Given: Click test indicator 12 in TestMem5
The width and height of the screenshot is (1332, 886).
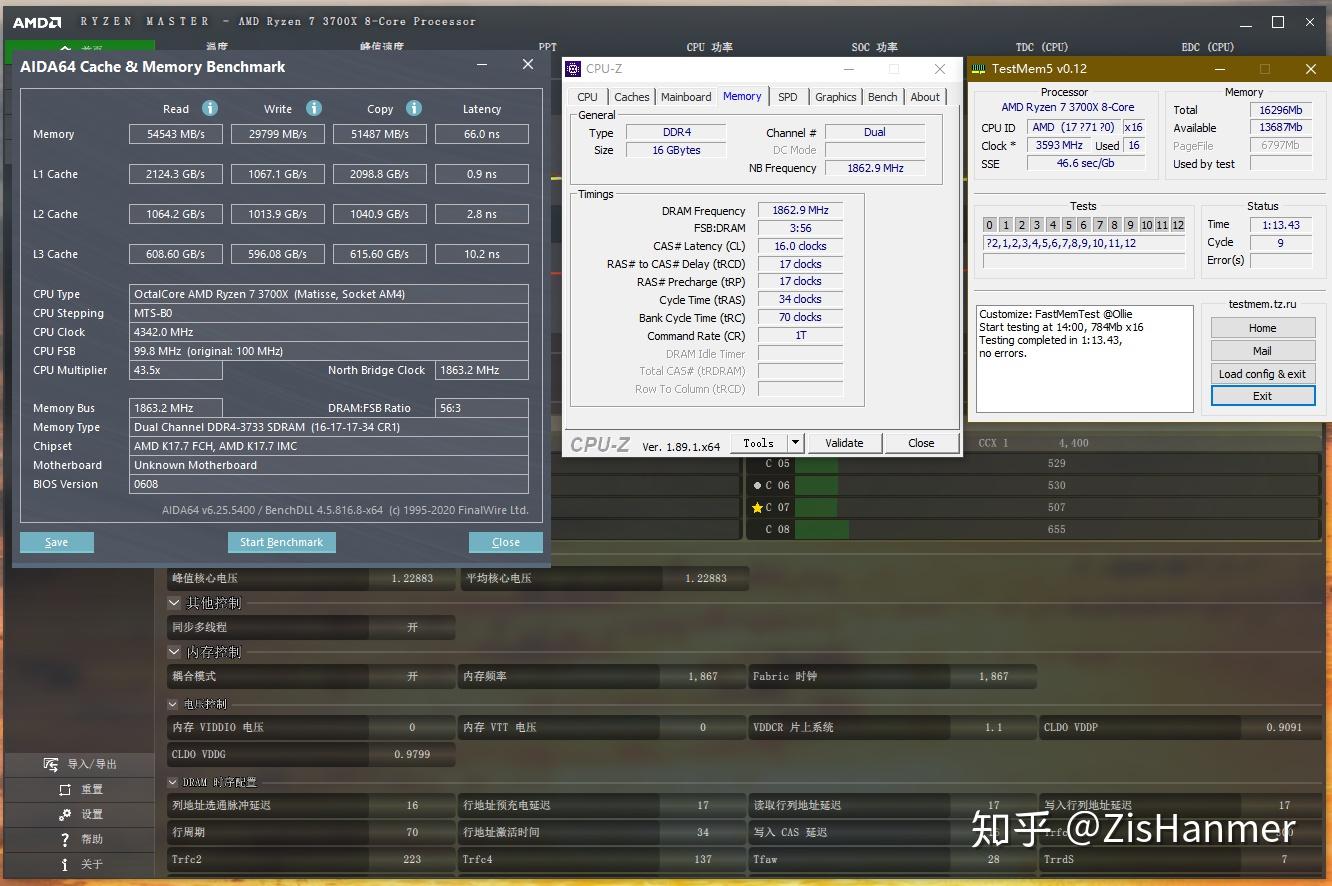Looking at the screenshot, I should point(1177,225).
